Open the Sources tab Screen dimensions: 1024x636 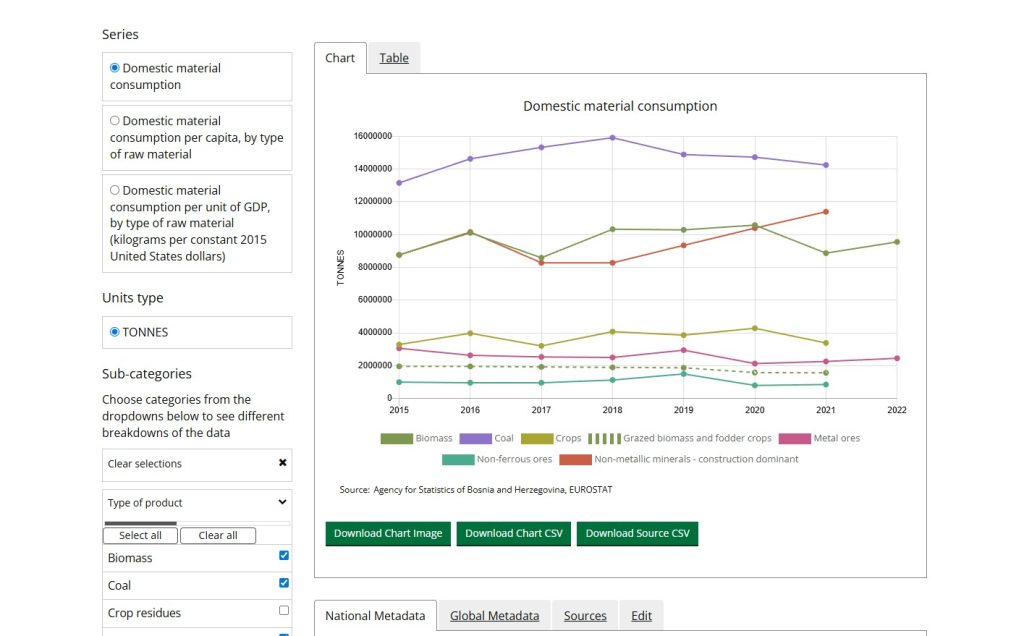pyautogui.click(x=585, y=616)
